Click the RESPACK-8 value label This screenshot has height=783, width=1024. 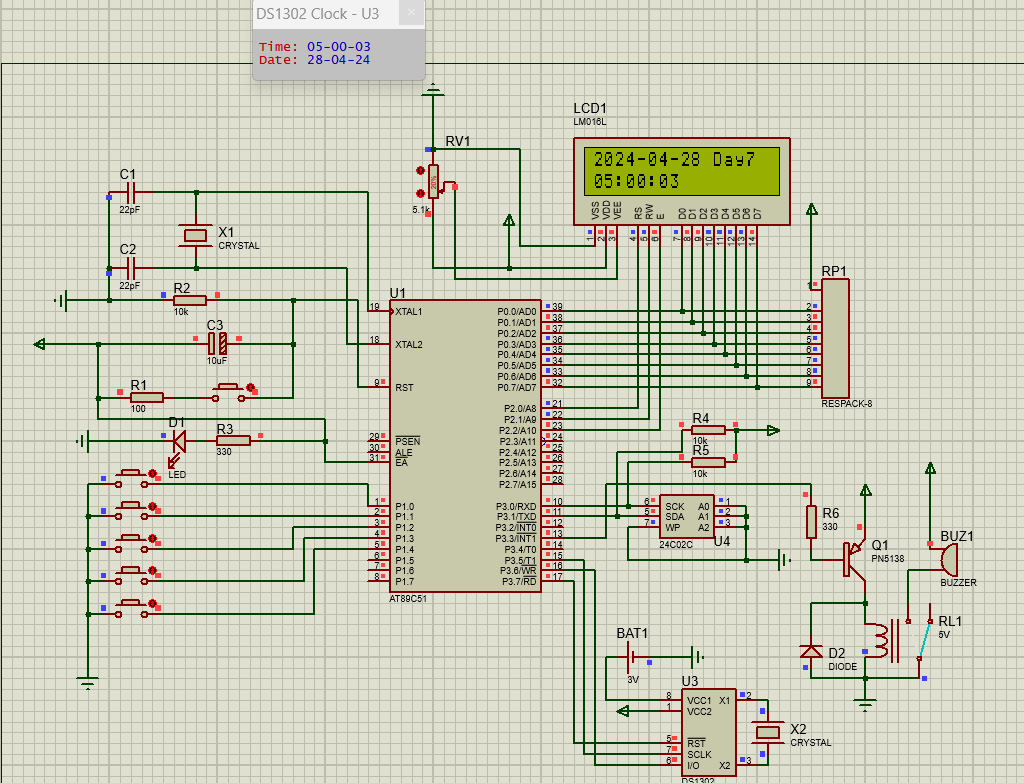pos(847,404)
